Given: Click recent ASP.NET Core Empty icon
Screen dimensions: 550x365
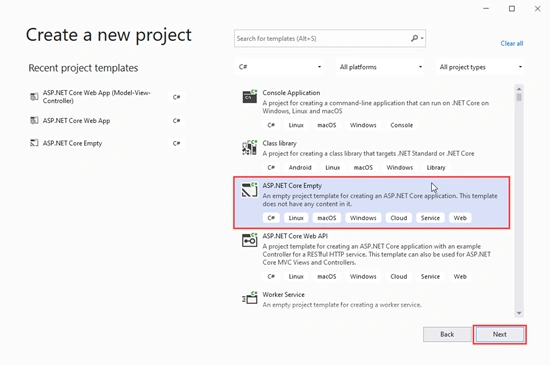Looking at the screenshot, I should (x=34, y=143).
